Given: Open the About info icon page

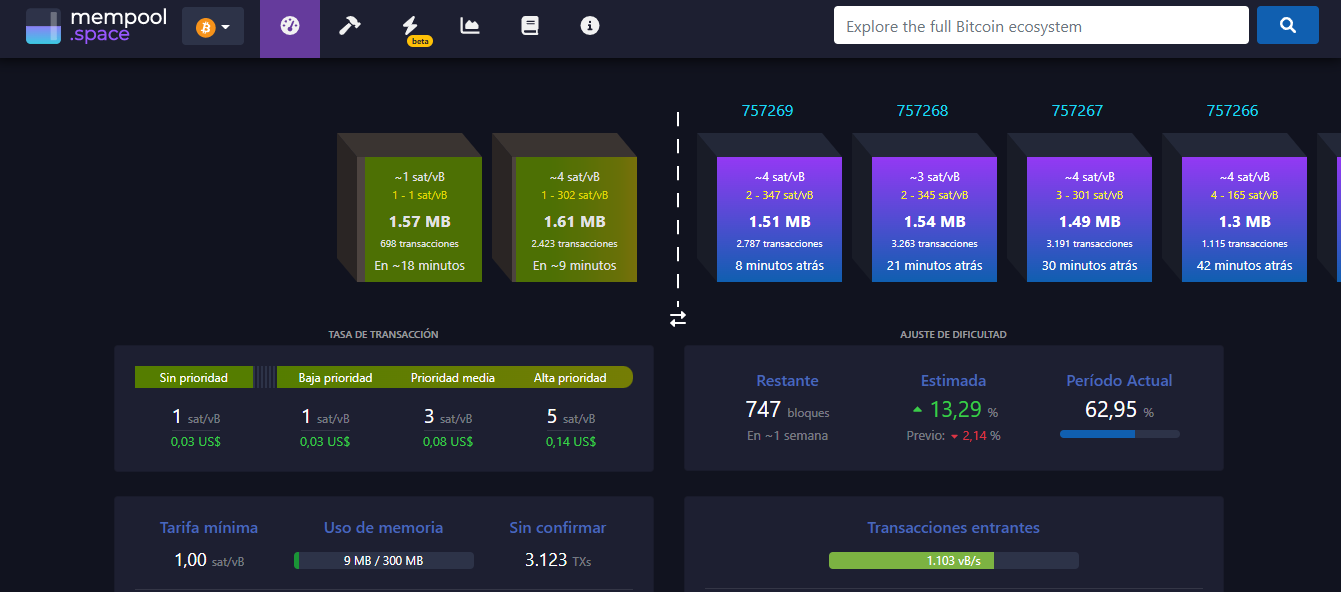Looking at the screenshot, I should (590, 26).
